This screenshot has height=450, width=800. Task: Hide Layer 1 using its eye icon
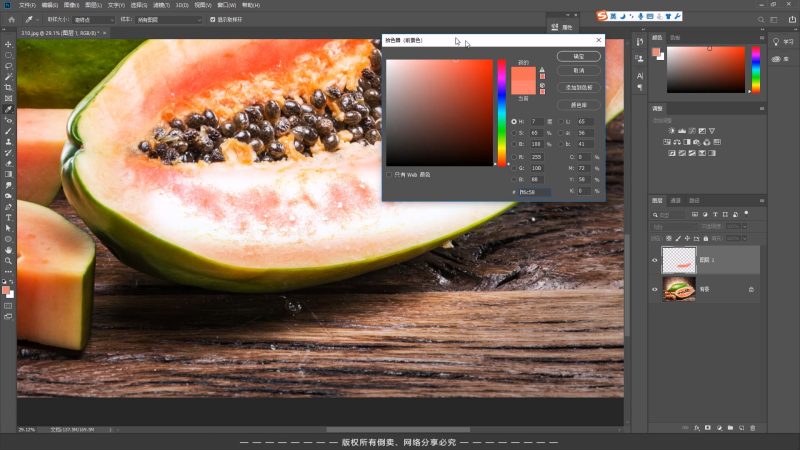click(x=655, y=260)
